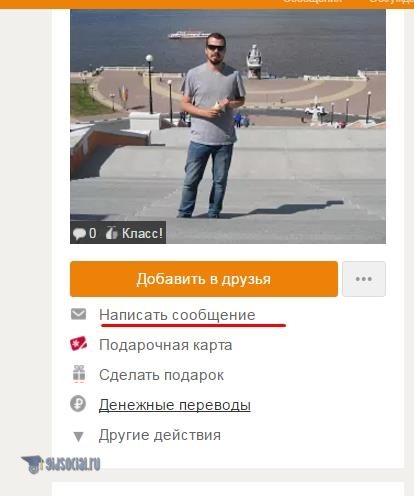Open Подарочная карта link
The width and height of the screenshot is (414, 496).
165,345
